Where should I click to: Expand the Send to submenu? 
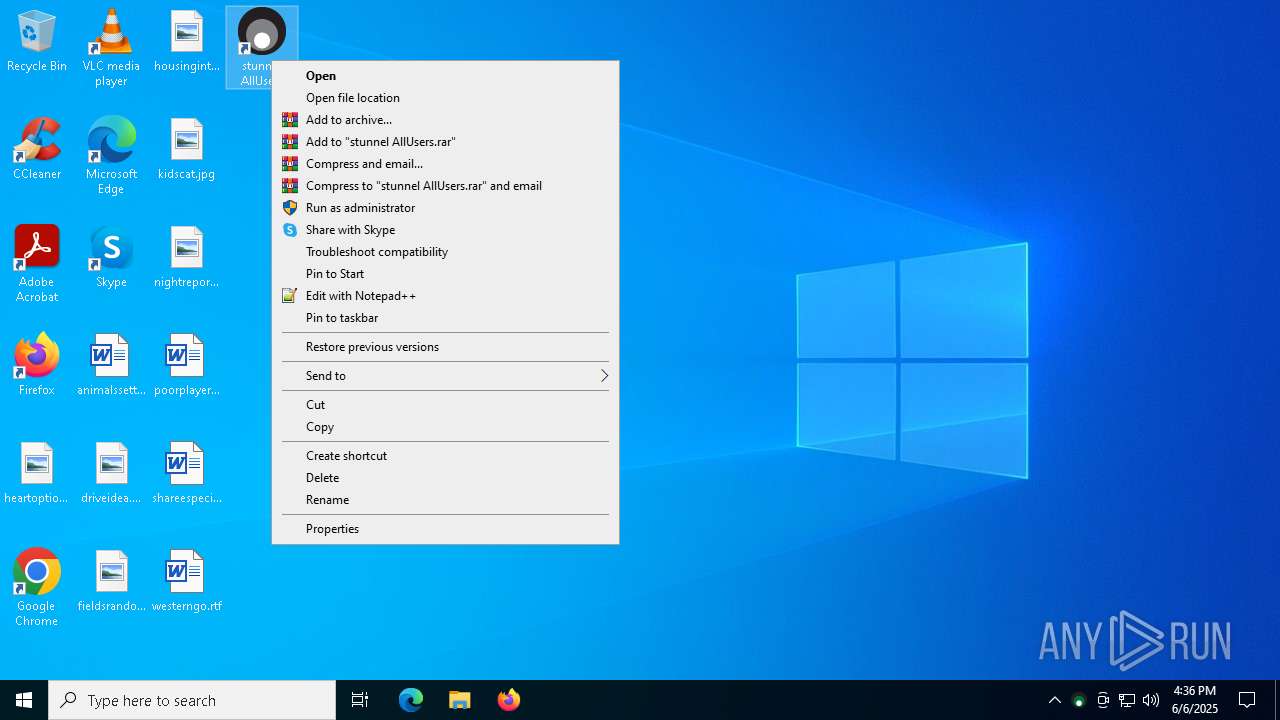pos(445,376)
